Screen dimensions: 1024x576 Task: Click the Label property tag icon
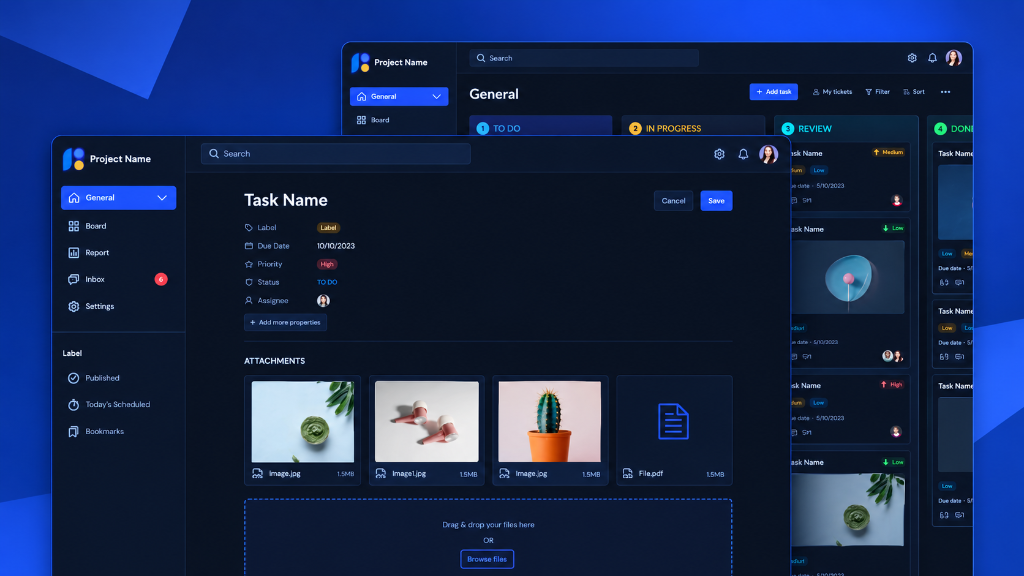point(249,228)
